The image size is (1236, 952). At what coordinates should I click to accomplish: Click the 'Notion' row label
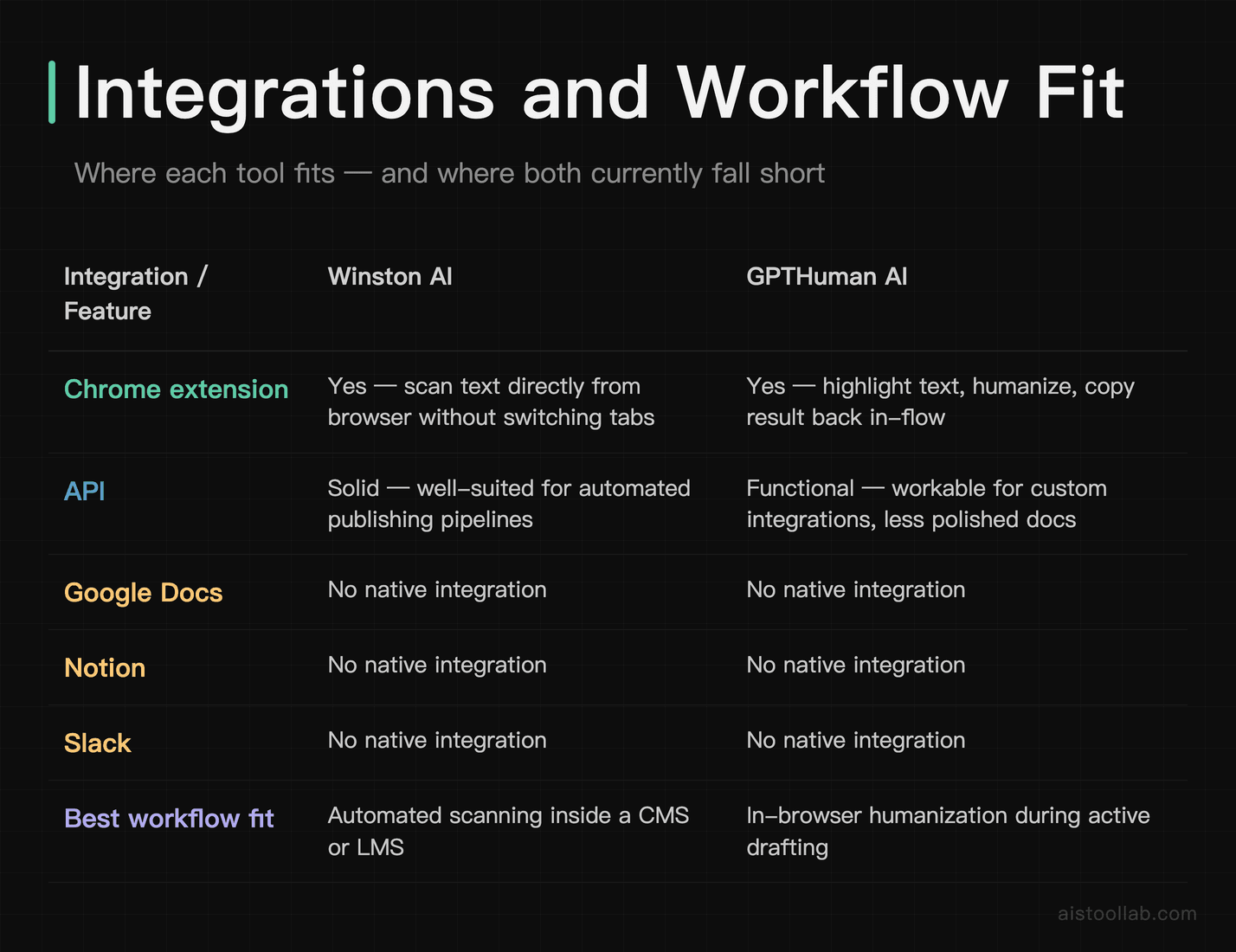tap(105, 668)
